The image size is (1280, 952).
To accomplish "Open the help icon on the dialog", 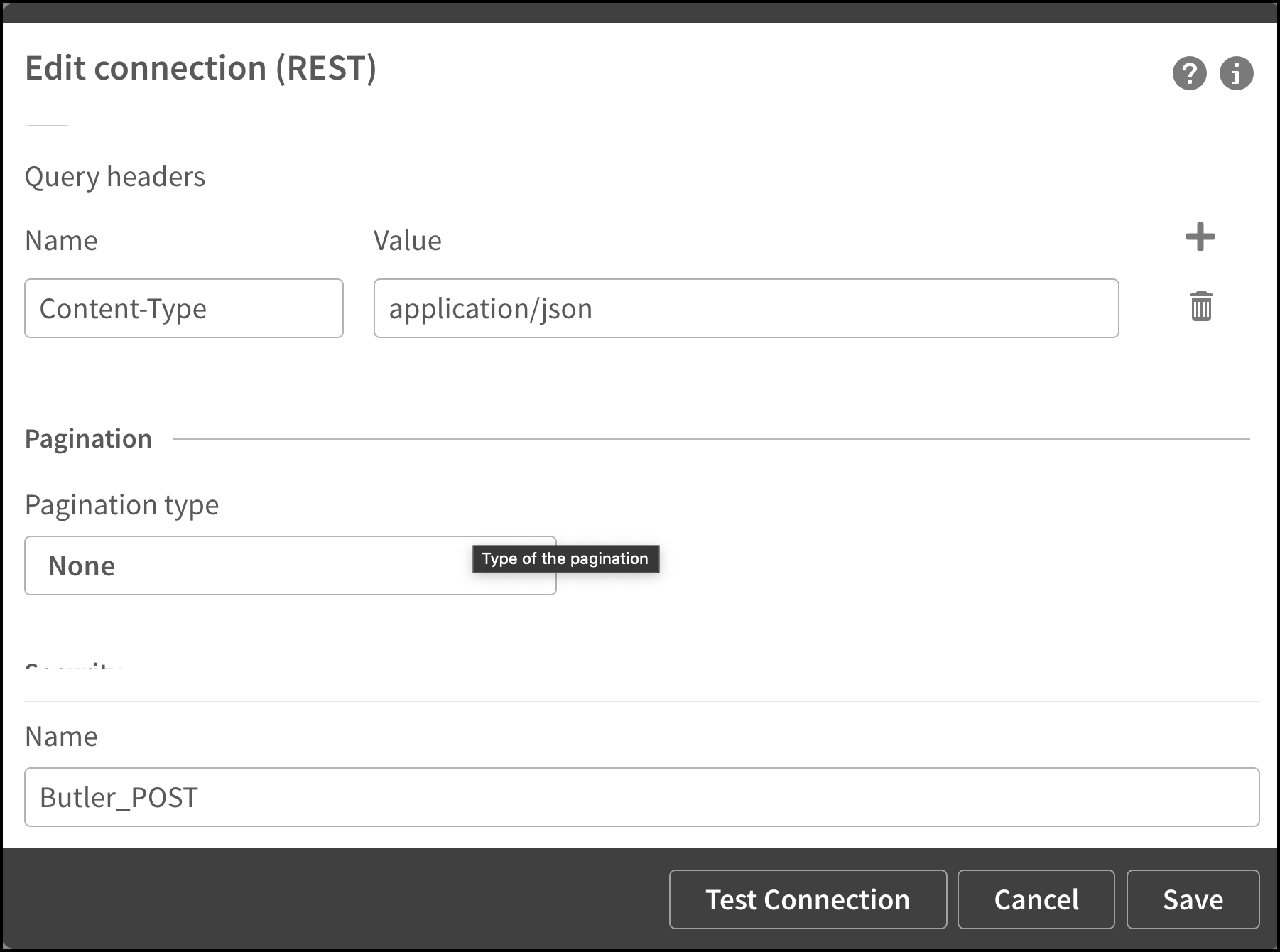I will [1189, 73].
